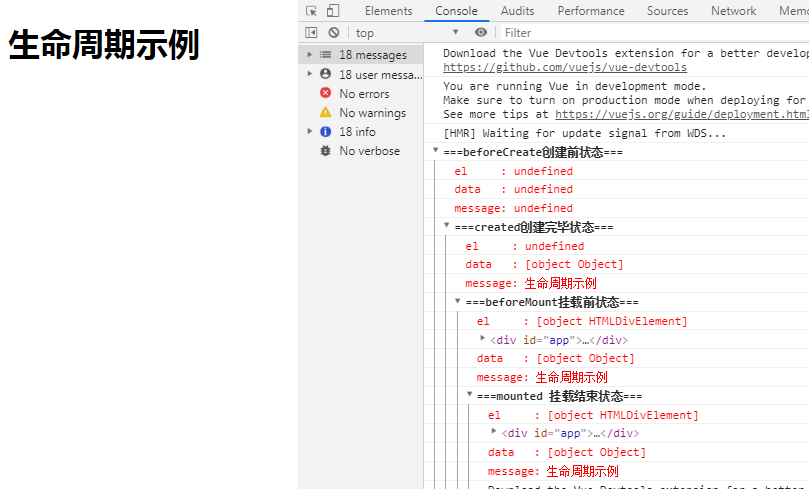809x489 pixels.
Task: Click 'el : undefined' under beforeCreate
Action: pos(513,171)
